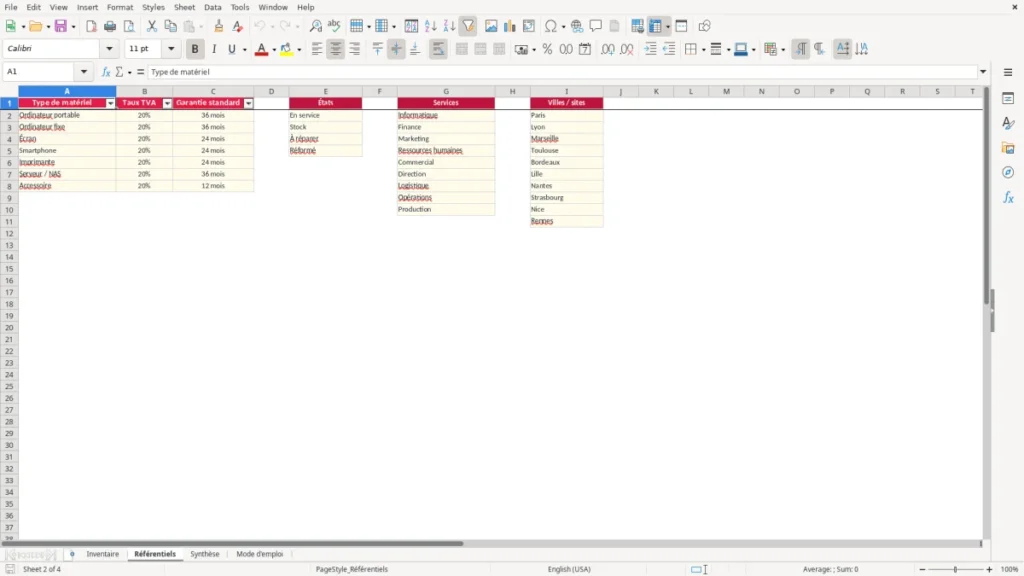The width and height of the screenshot is (1024, 576).
Task: Switch to Mode d'emploi sheet tab
Action: (x=259, y=554)
